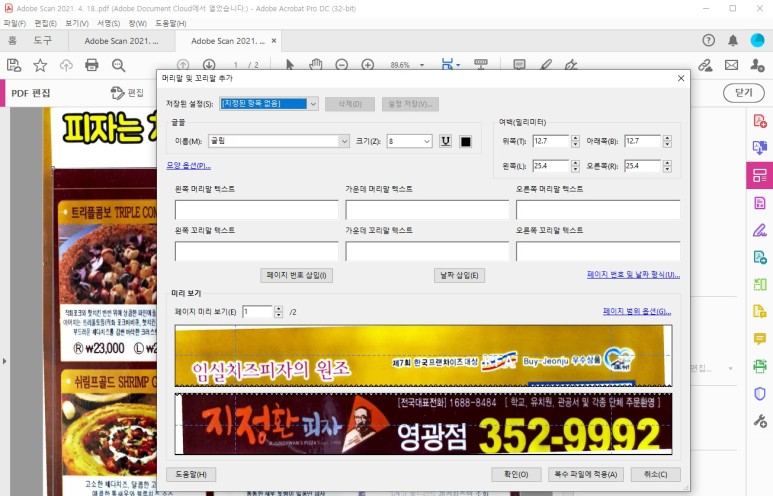Expand the font name 굴림 dropdown
This screenshot has height=496, width=773.
pos(344,142)
